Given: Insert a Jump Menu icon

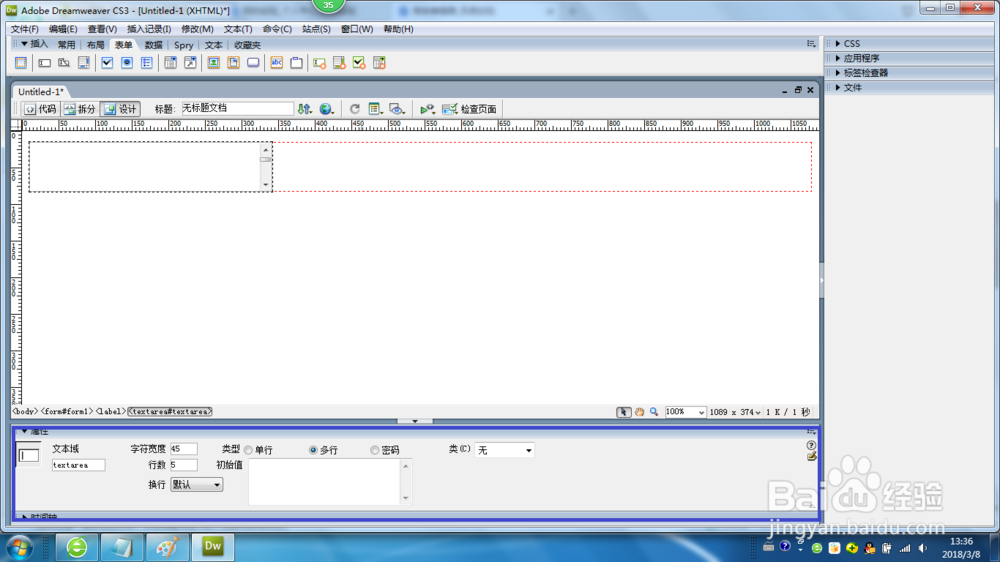Looking at the screenshot, I should 190,63.
